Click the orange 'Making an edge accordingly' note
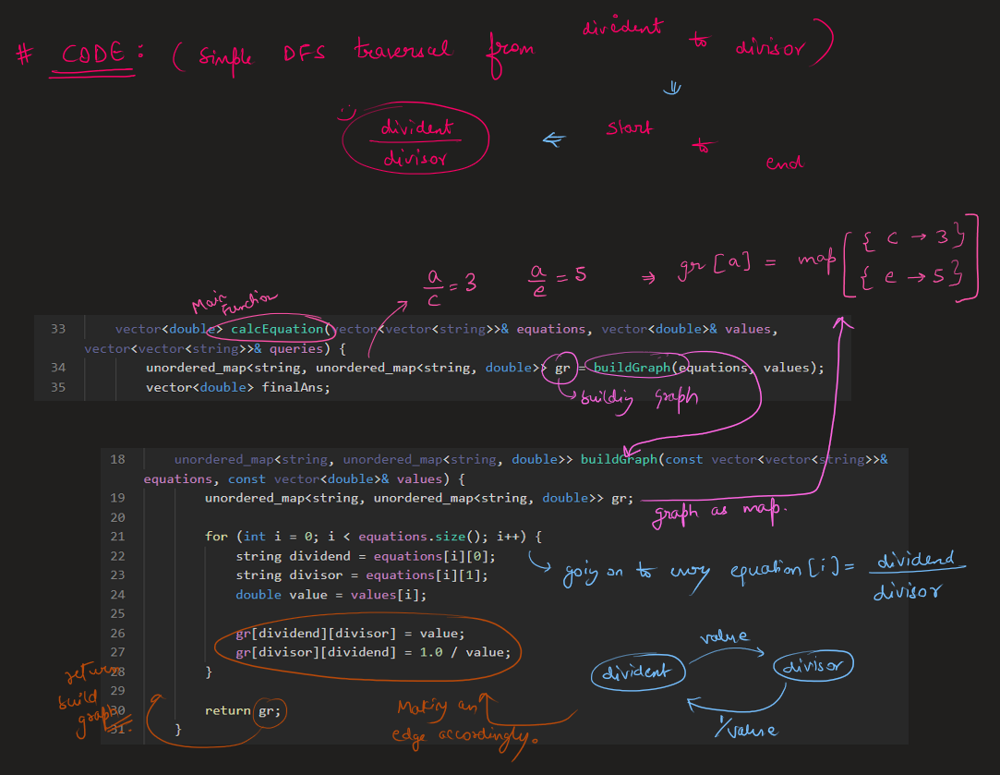1000x775 pixels. pyautogui.click(x=465, y=723)
